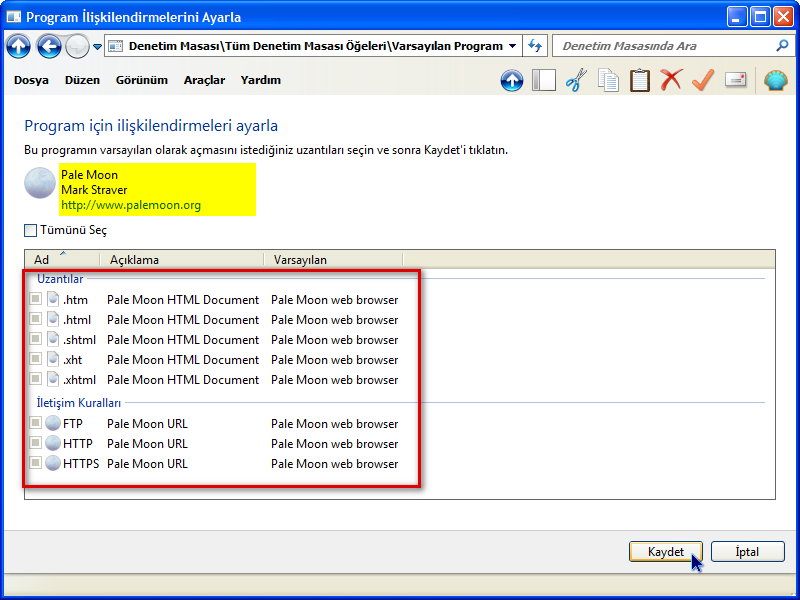Click the Paste clipboard icon
This screenshot has width=800, height=600.
click(x=640, y=81)
